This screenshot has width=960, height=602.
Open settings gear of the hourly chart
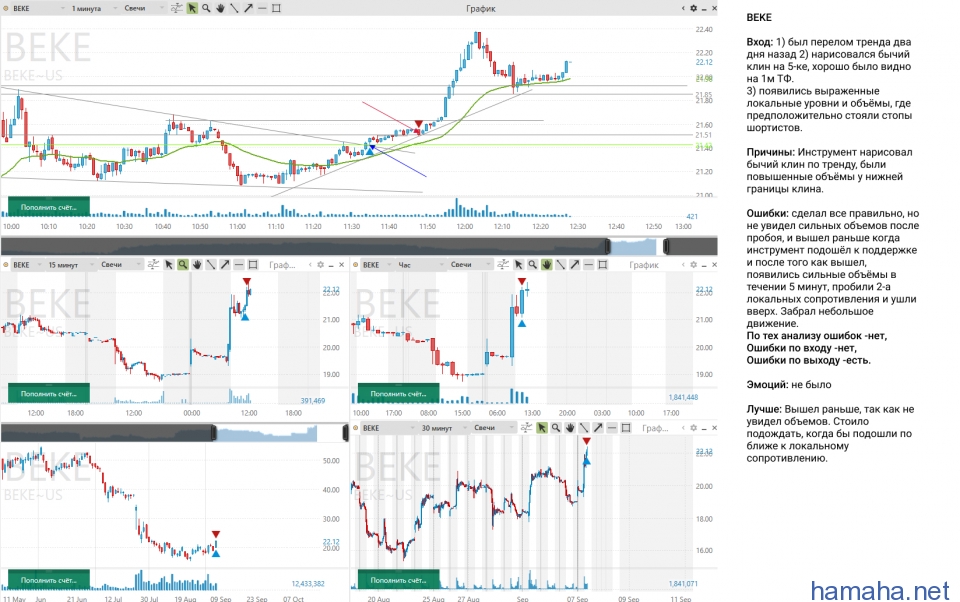(x=694, y=265)
